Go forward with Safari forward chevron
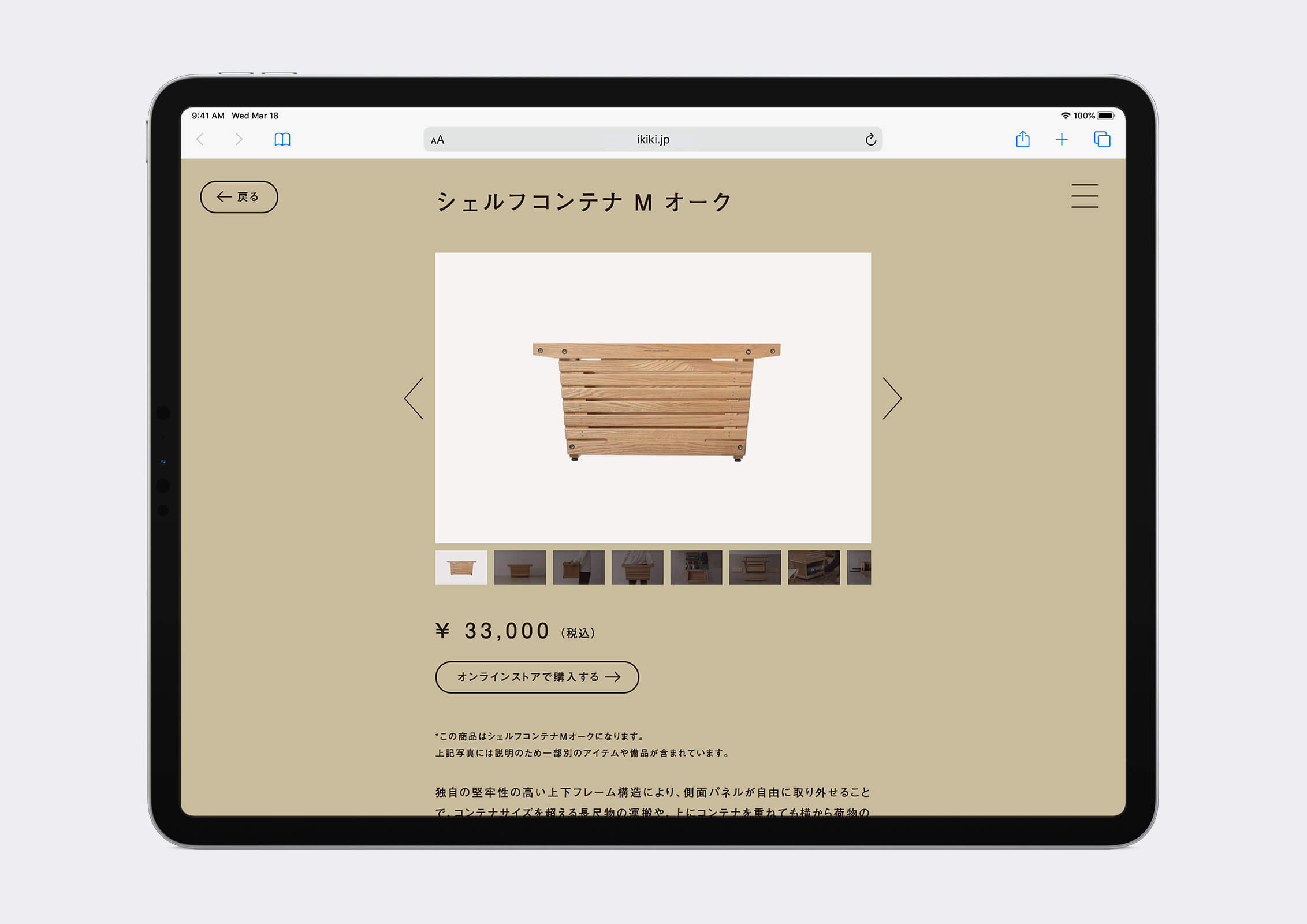 tap(239, 139)
